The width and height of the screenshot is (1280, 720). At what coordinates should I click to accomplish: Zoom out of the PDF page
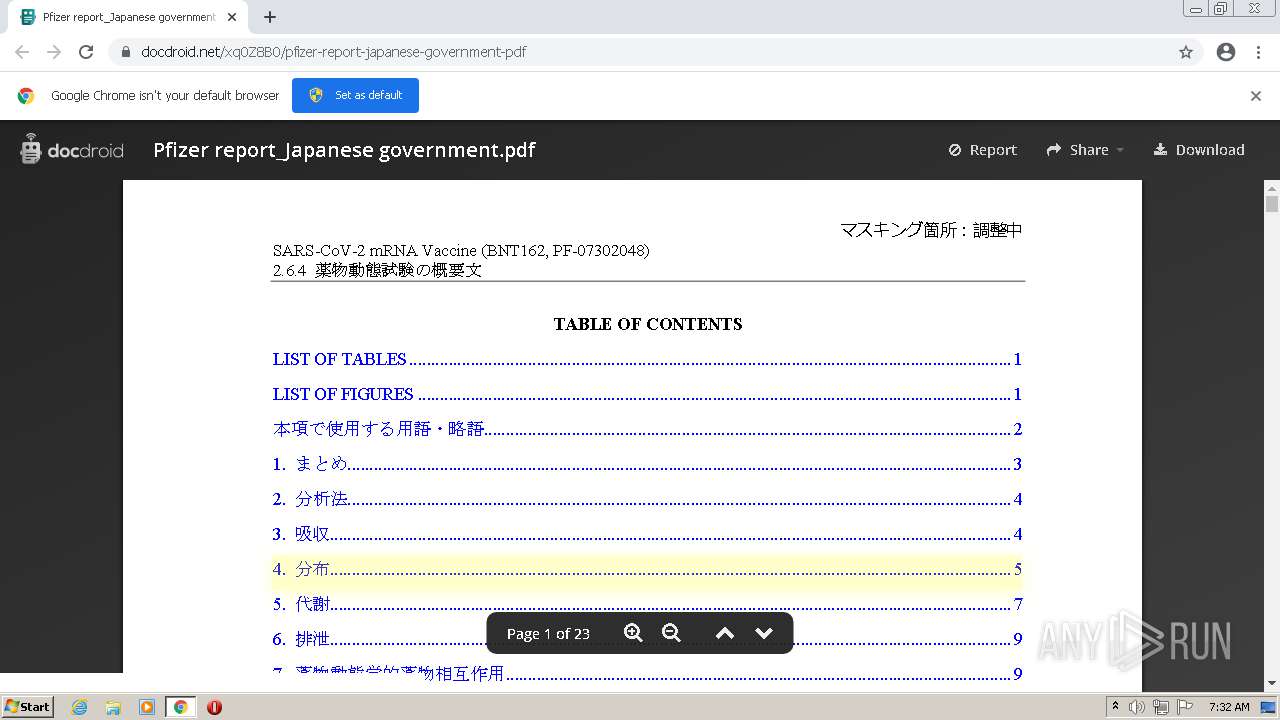pos(671,633)
